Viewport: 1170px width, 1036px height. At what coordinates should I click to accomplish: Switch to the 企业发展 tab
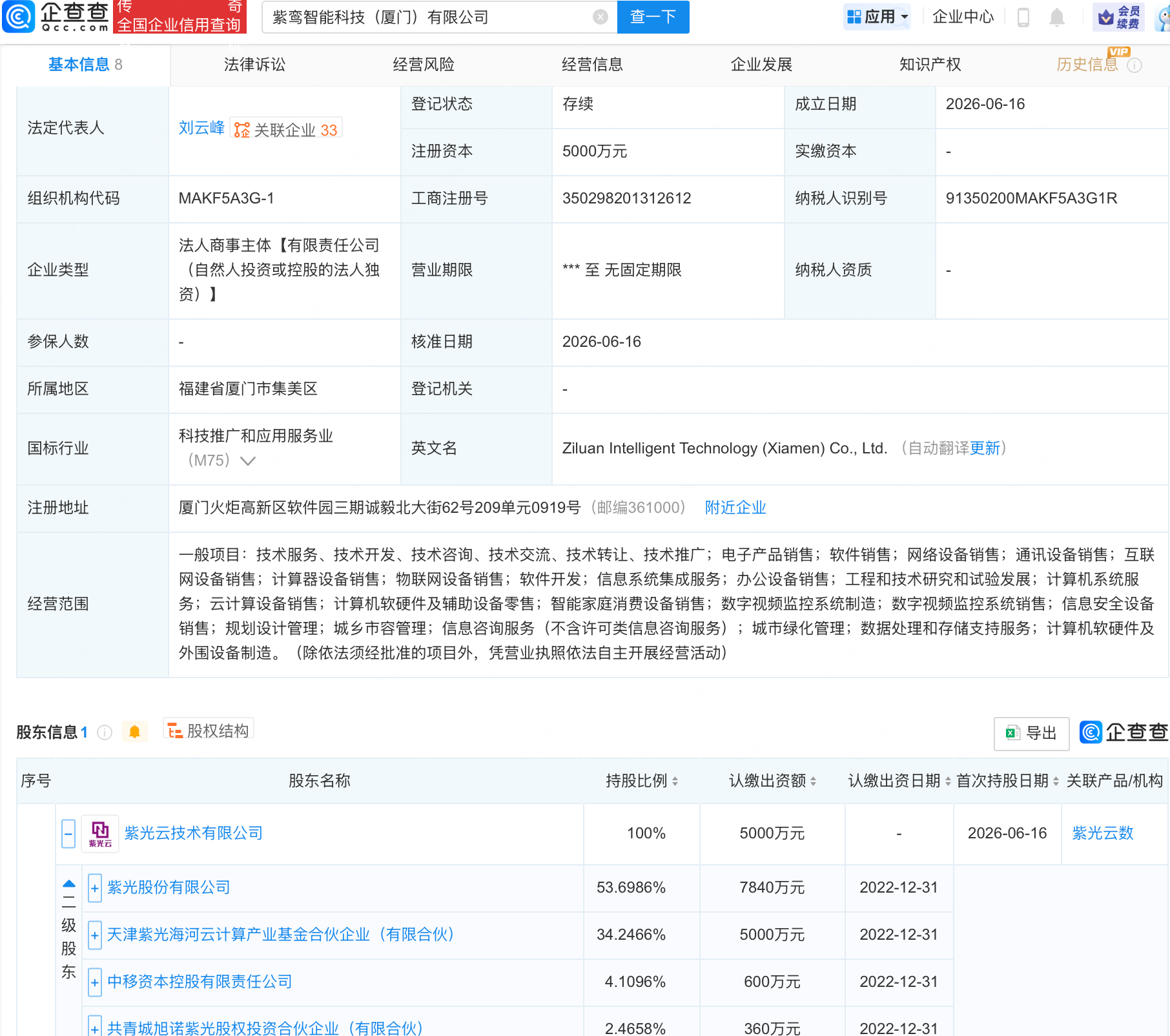761,65
